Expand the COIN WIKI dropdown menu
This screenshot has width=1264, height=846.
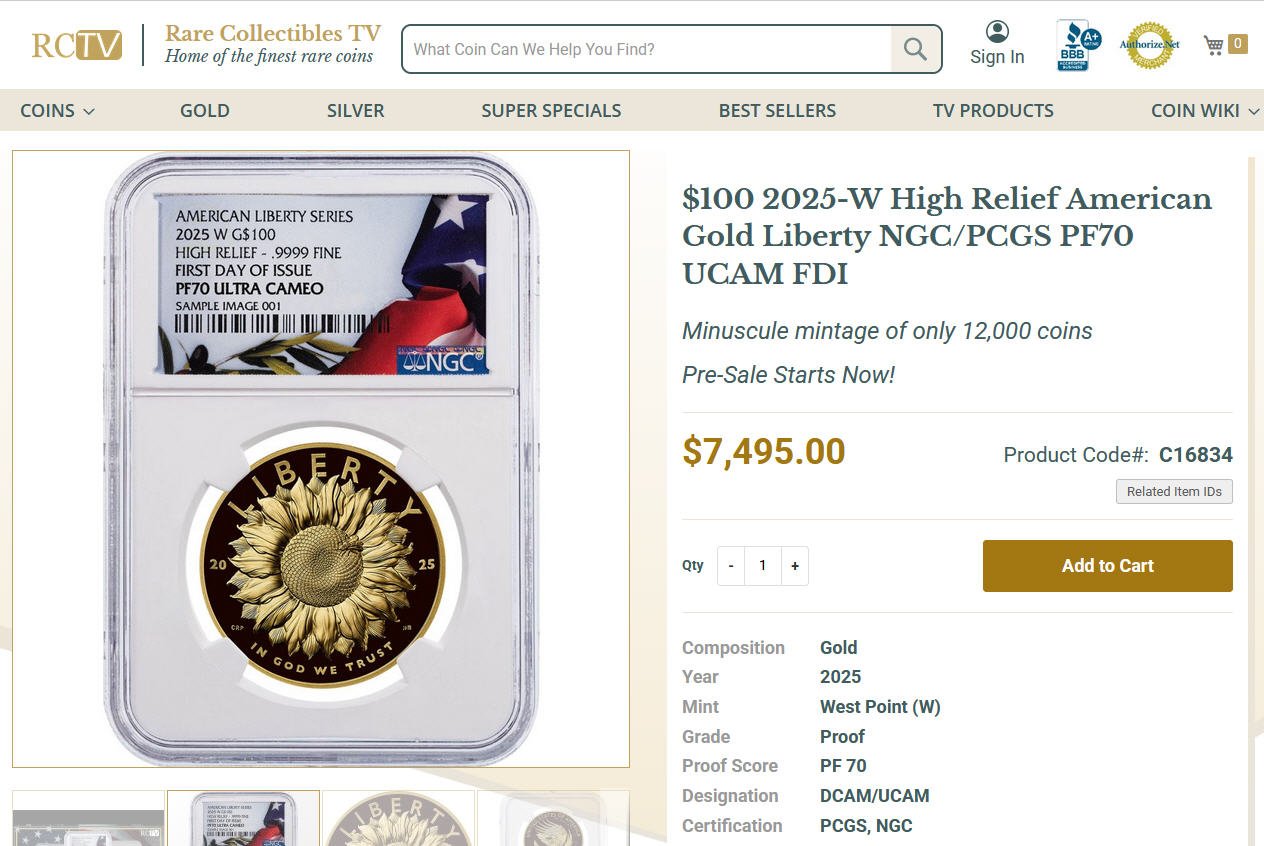pos(1205,111)
